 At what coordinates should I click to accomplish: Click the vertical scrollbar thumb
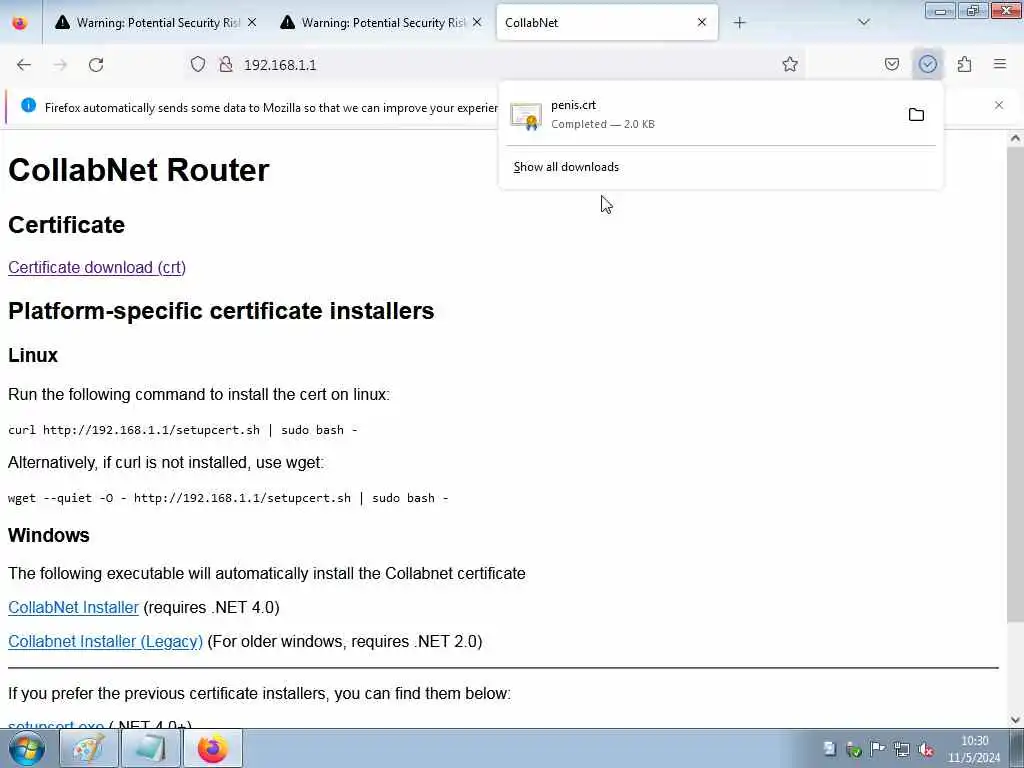[x=1015, y=385]
